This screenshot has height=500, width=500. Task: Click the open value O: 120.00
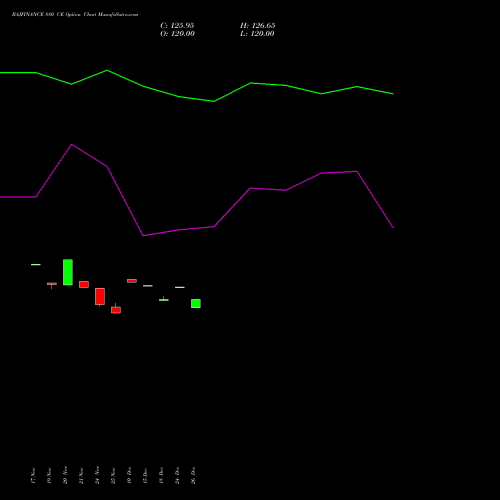tap(177, 34)
